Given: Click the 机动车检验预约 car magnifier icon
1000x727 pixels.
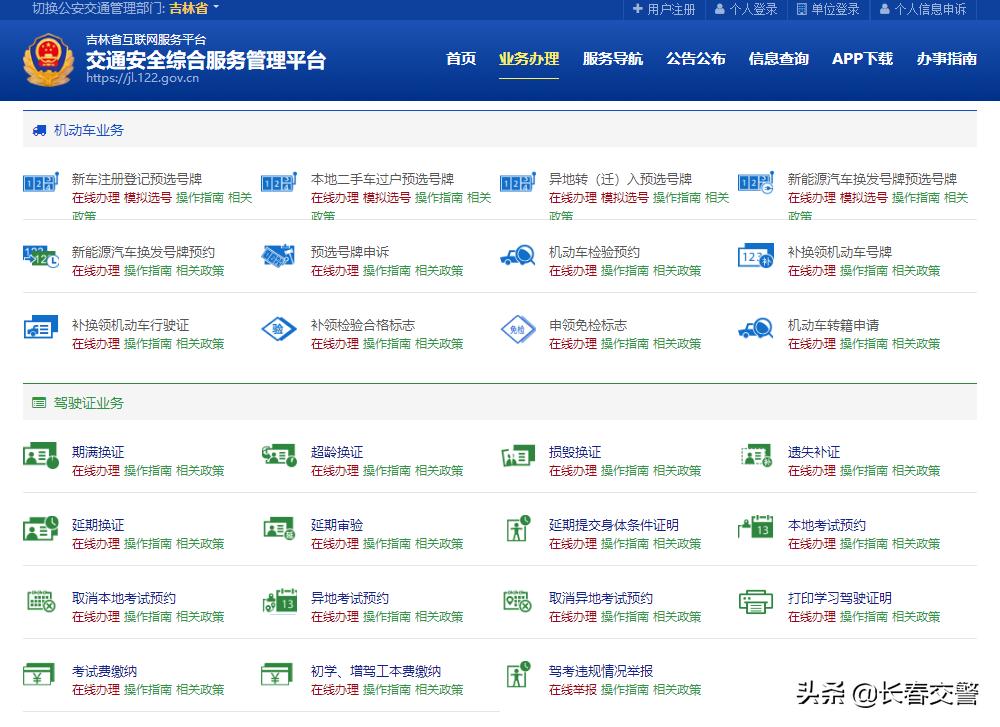Looking at the screenshot, I should (x=518, y=256).
